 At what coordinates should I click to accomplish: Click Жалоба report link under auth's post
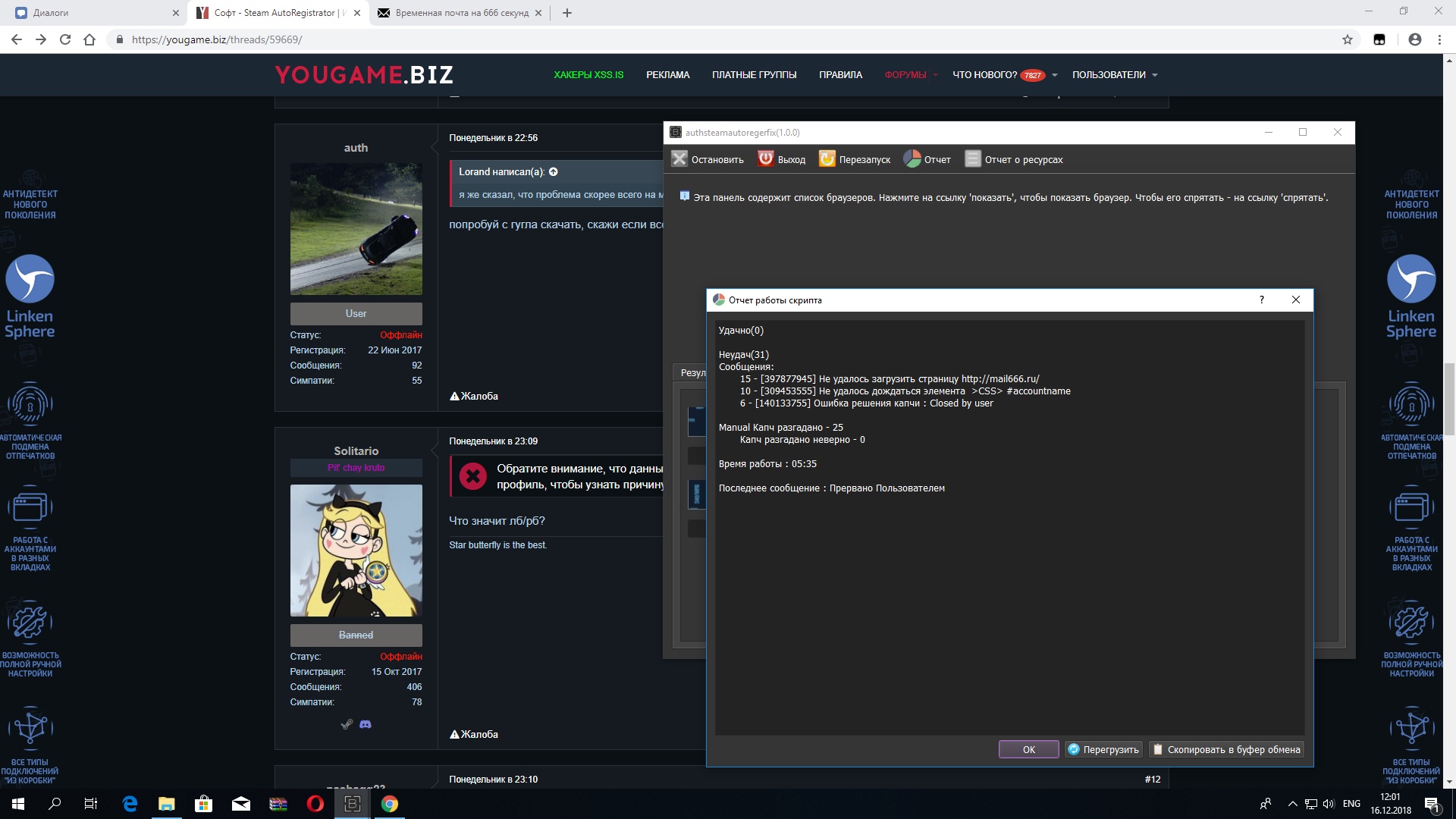coord(474,396)
